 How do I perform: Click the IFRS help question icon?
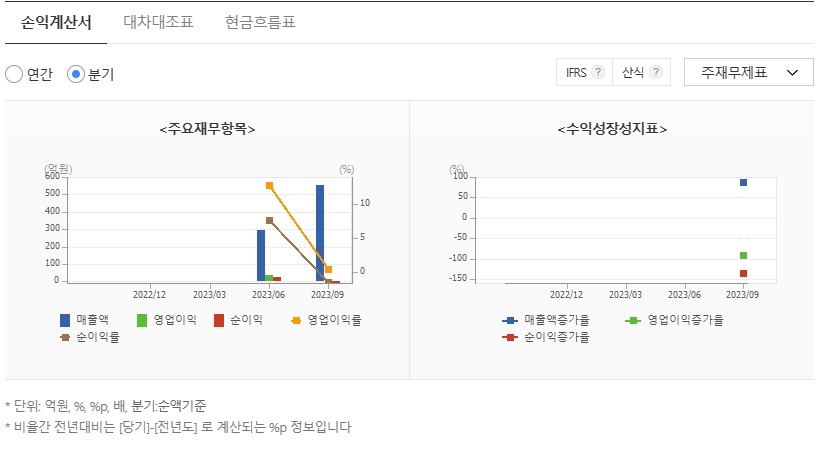598,72
